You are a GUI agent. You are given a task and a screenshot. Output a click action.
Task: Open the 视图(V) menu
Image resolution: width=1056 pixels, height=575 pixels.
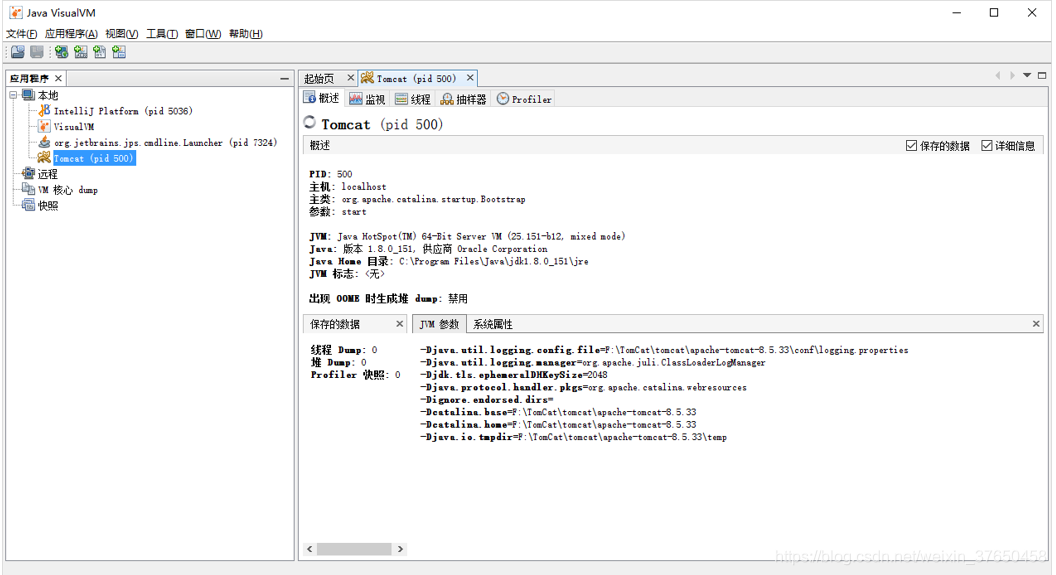coord(122,34)
